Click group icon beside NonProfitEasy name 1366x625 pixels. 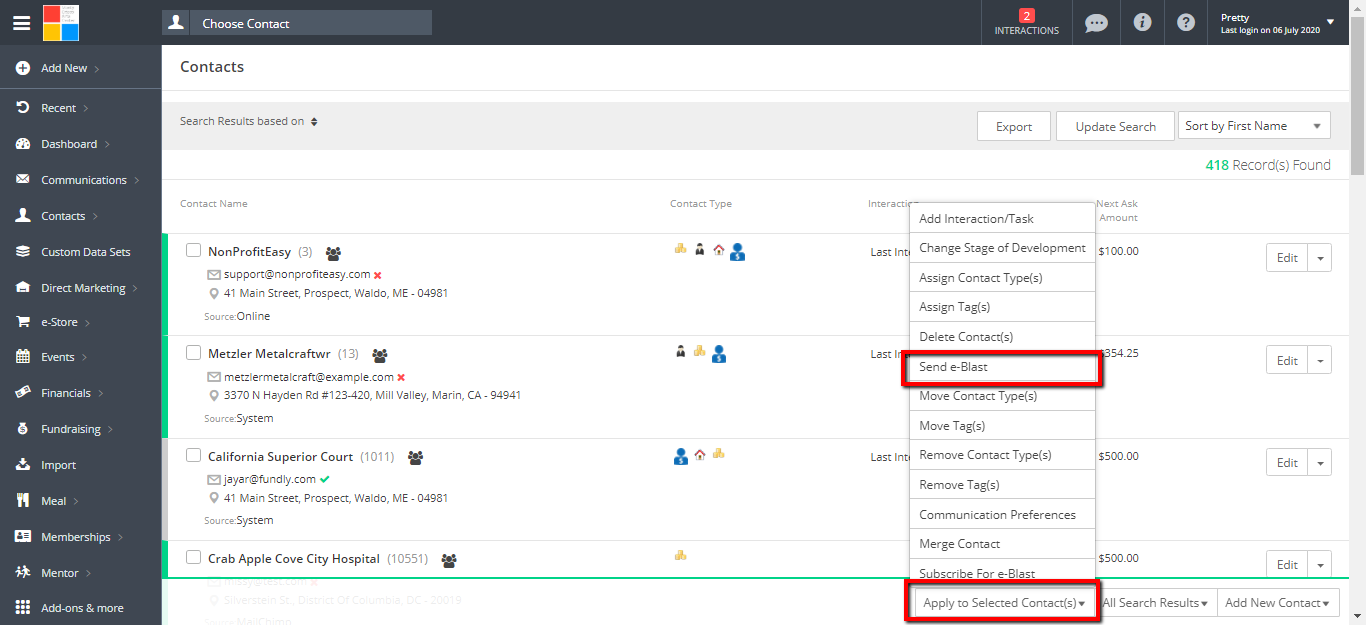(x=333, y=253)
